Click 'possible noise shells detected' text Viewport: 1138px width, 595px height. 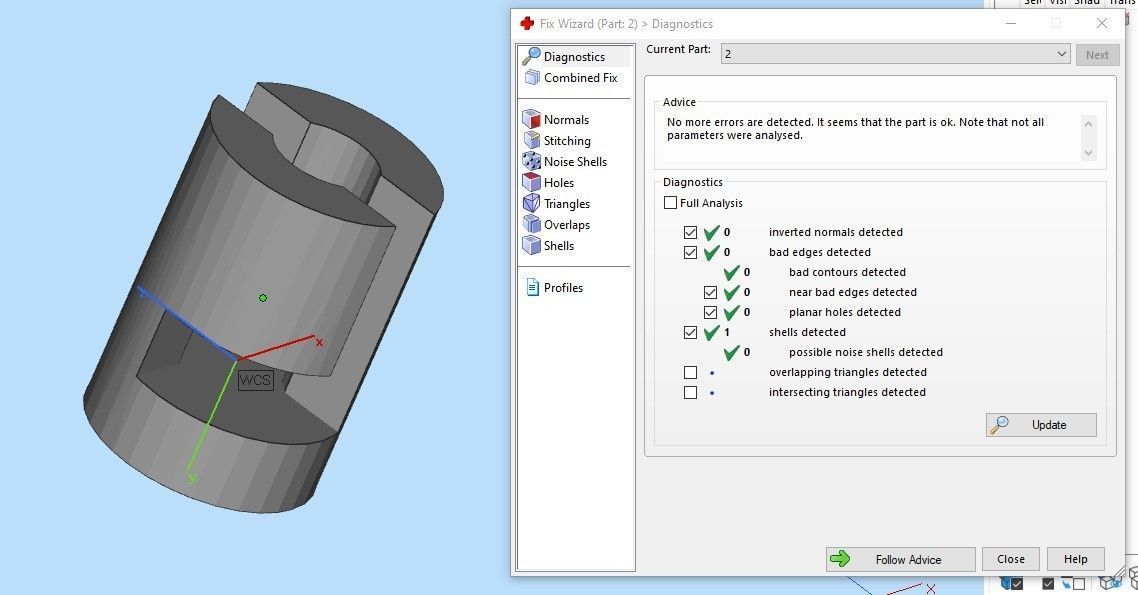click(866, 353)
